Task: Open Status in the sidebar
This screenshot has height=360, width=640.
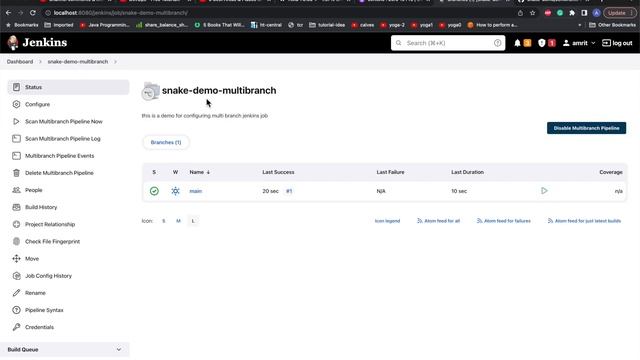Action: tap(68, 87)
